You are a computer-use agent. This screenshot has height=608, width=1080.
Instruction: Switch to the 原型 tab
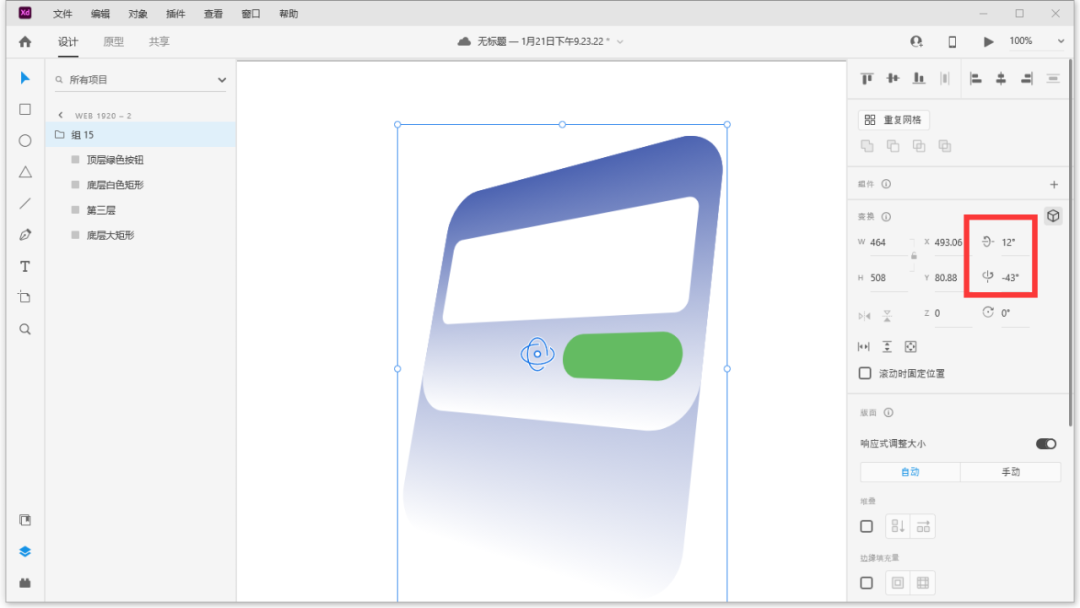[x=114, y=42]
